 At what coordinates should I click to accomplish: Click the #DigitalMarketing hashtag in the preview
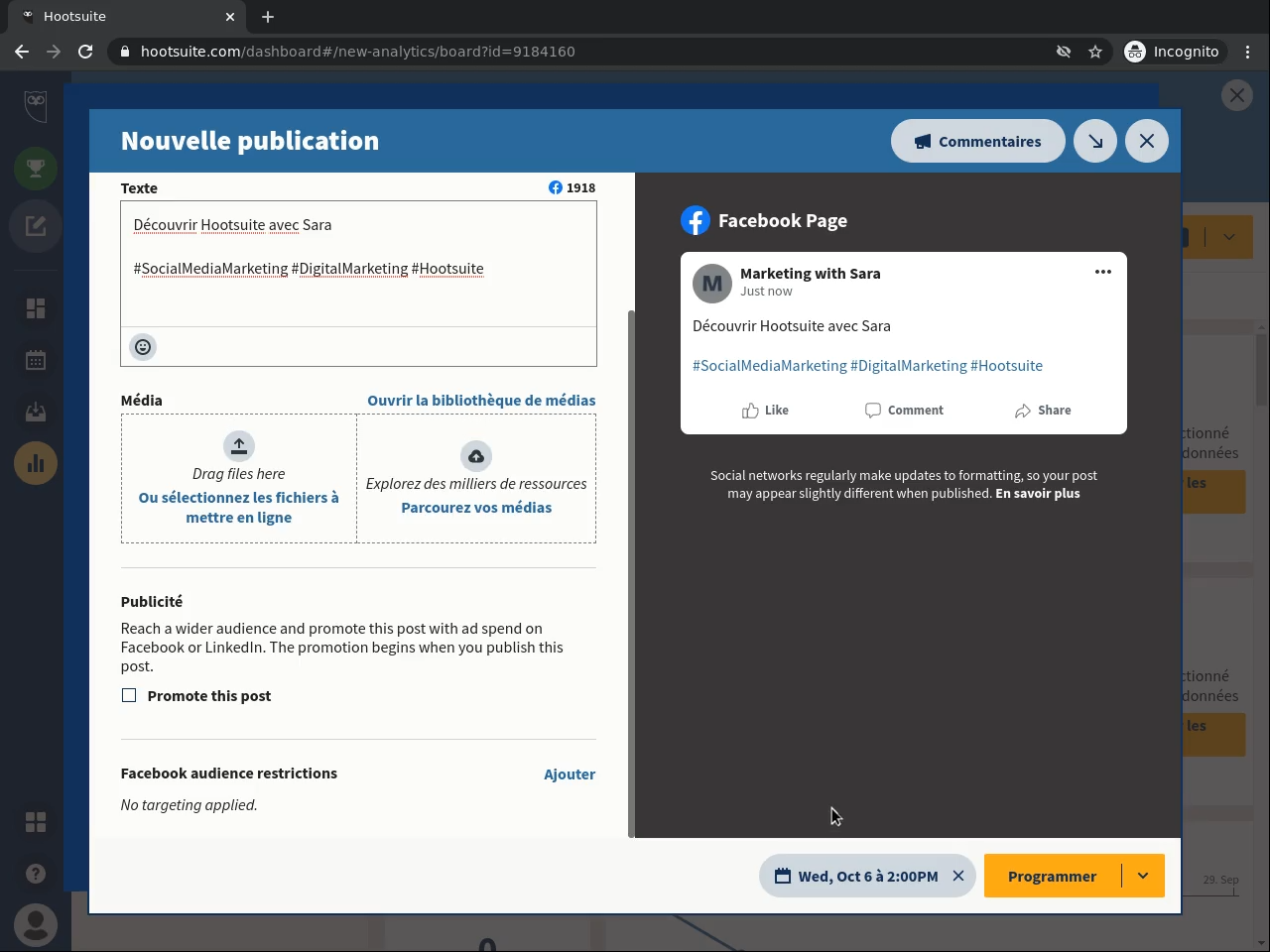pos(909,366)
